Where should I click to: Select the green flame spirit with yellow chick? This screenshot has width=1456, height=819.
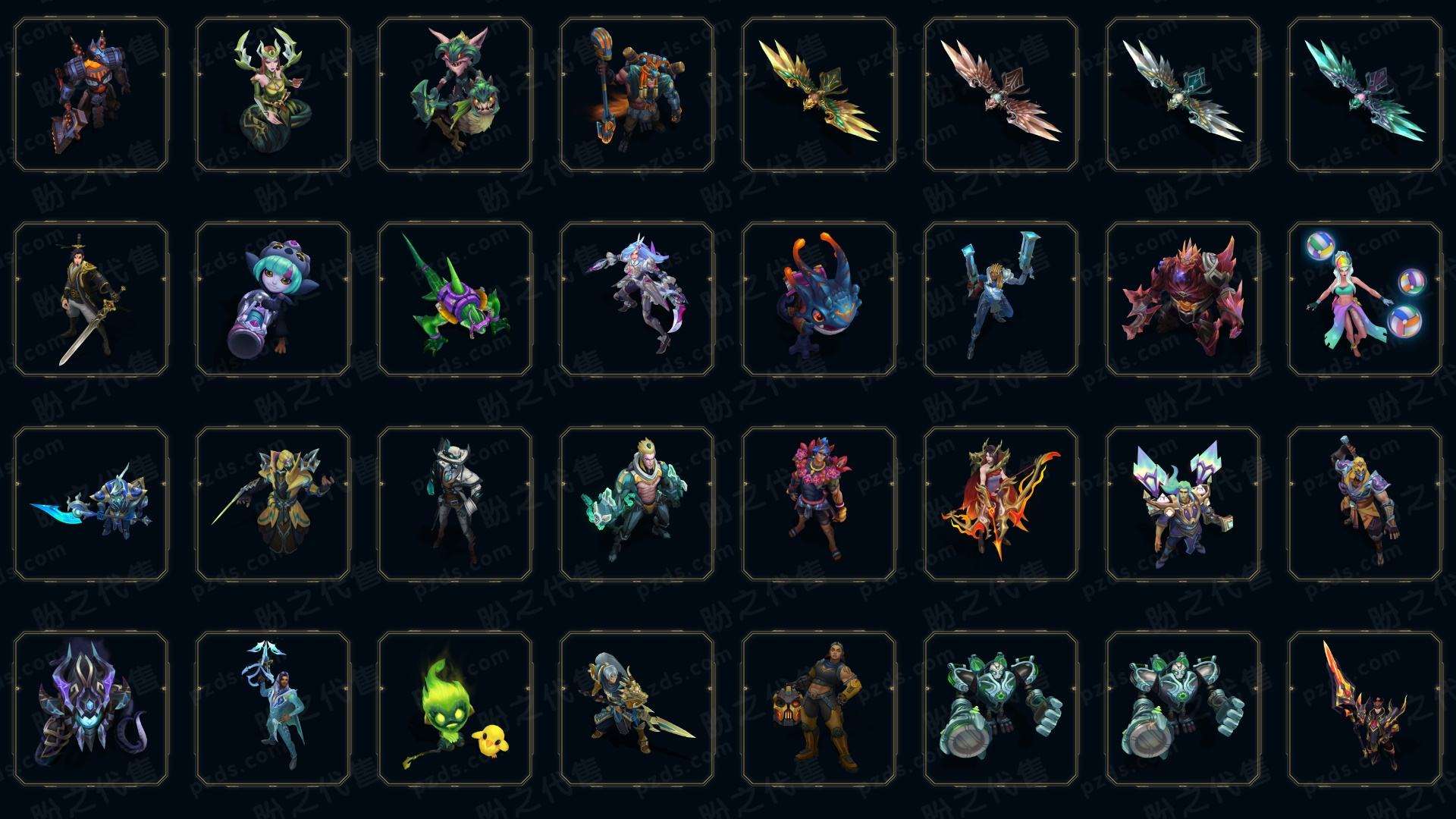(455, 708)
